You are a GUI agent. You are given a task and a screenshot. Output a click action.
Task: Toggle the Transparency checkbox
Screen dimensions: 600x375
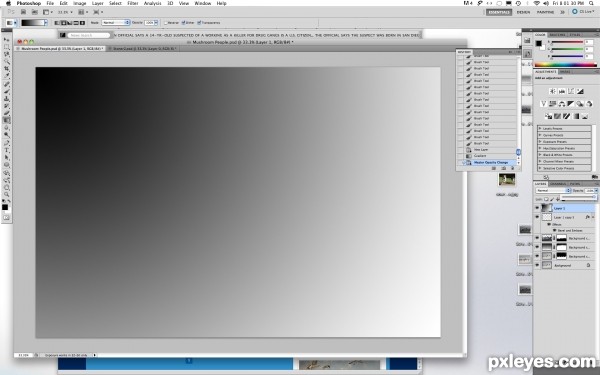point(199,23)
